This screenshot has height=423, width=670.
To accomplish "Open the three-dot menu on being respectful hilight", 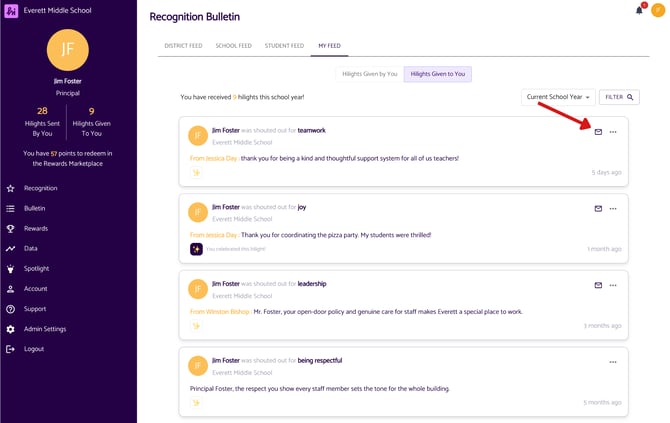I will point(613,362).
